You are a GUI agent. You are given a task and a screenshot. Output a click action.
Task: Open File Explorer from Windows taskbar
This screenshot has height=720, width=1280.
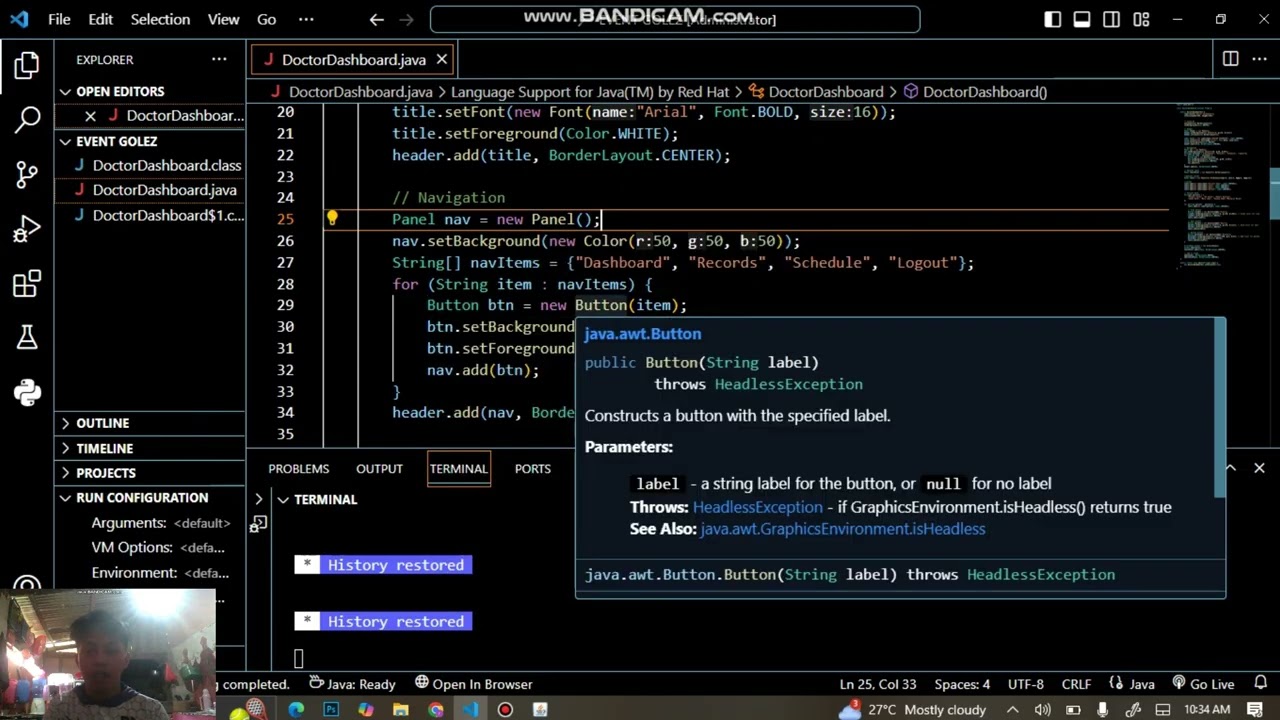pos(400,710)
